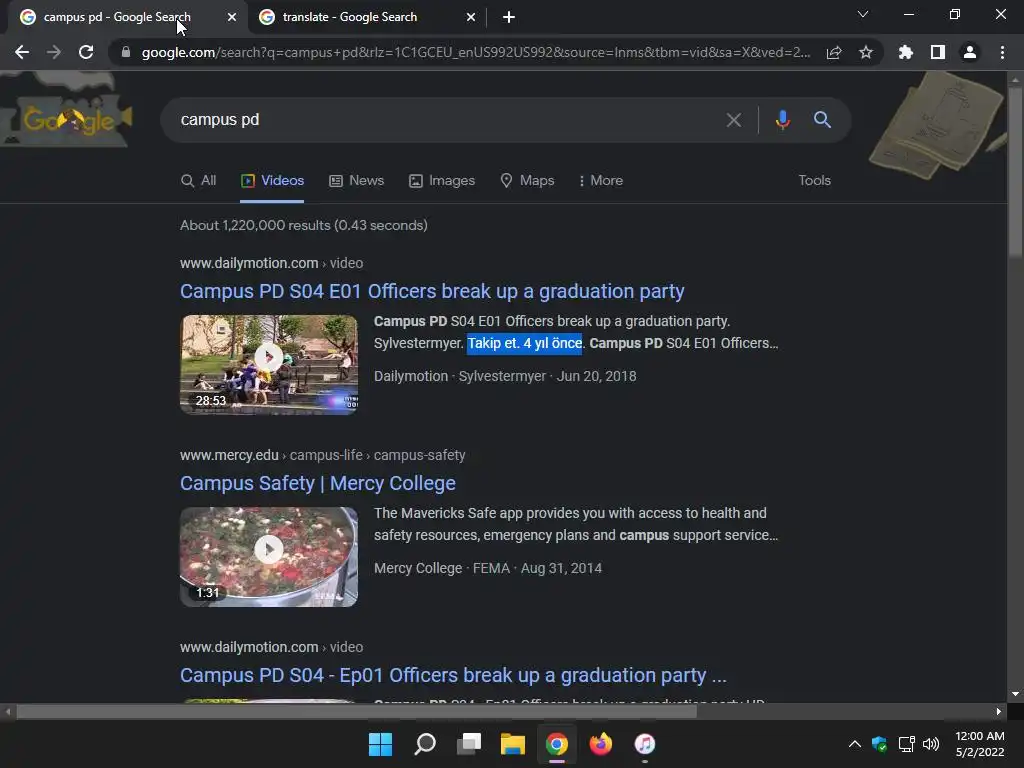Click the 'Mercy College · FEMA' source text
The image size is (1024, 768).
point(442,568)
